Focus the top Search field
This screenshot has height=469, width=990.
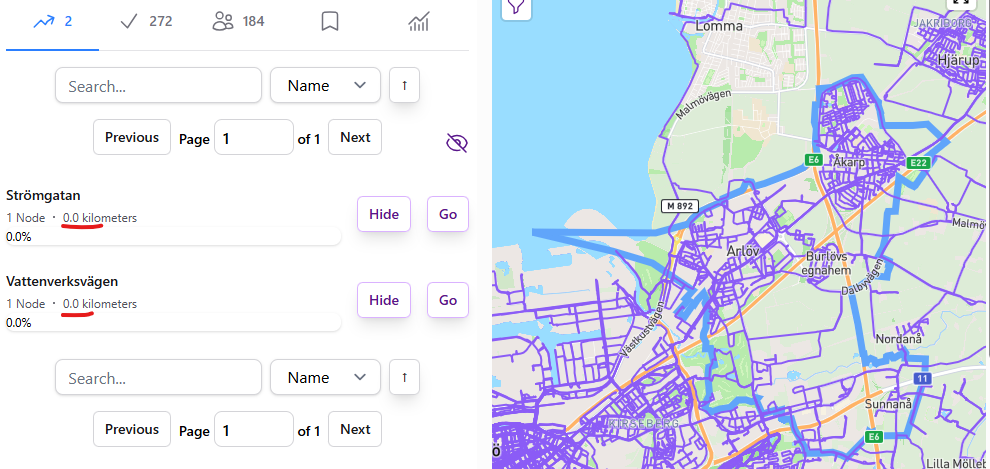pyautogui.click(x=158, y=86)
